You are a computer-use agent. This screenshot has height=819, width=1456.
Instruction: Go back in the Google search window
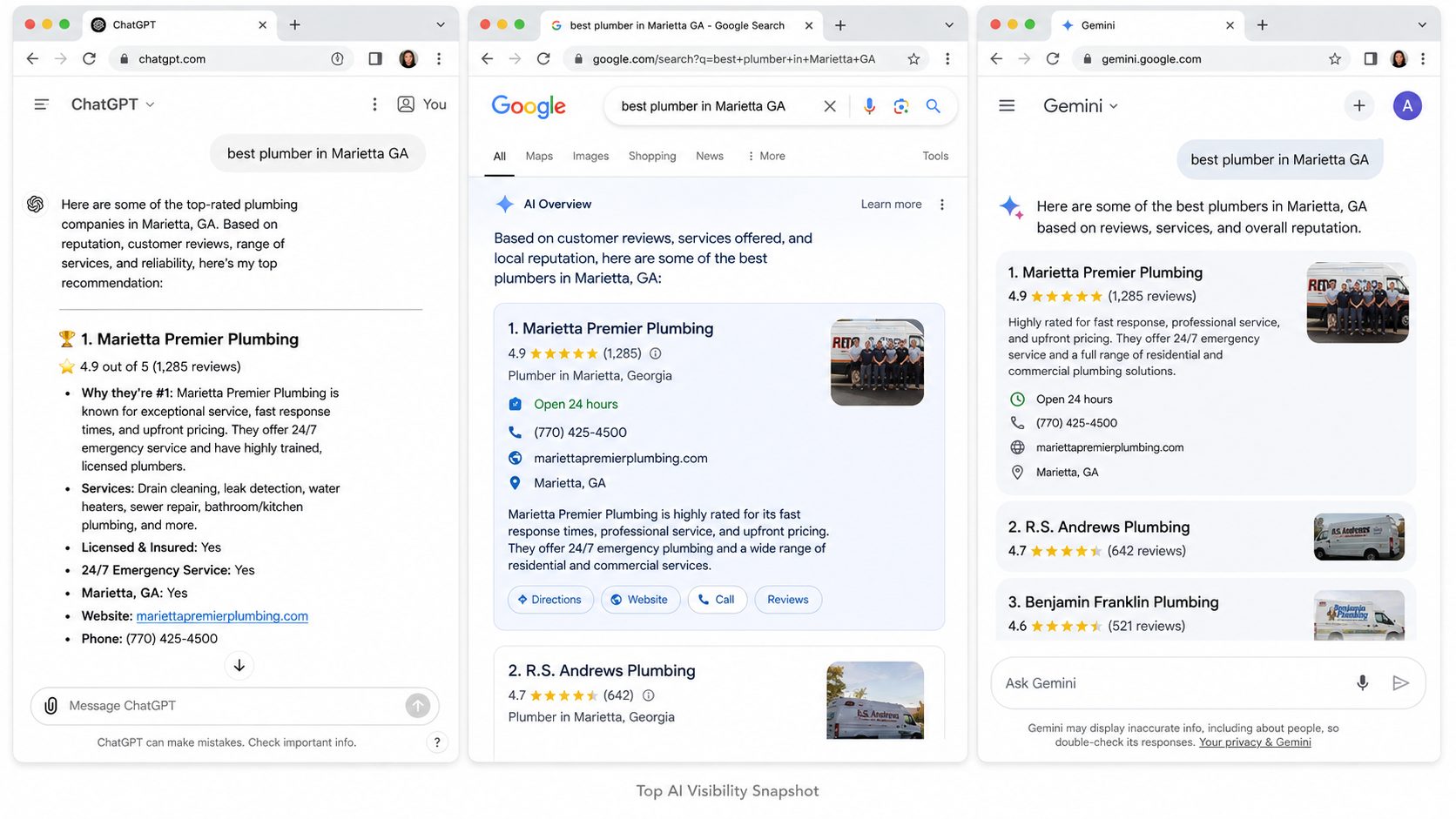(x=488, y=59)
